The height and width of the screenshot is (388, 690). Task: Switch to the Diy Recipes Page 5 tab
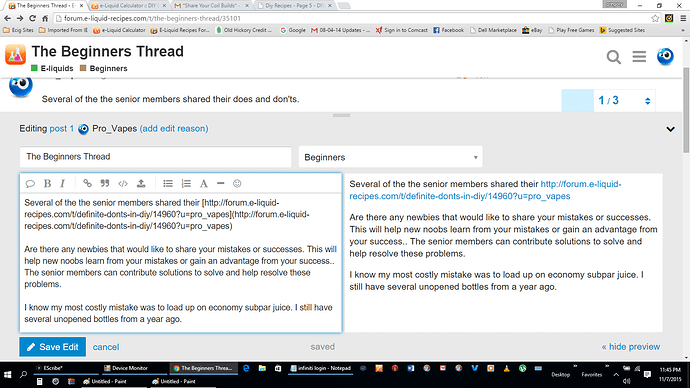(294, 6)
